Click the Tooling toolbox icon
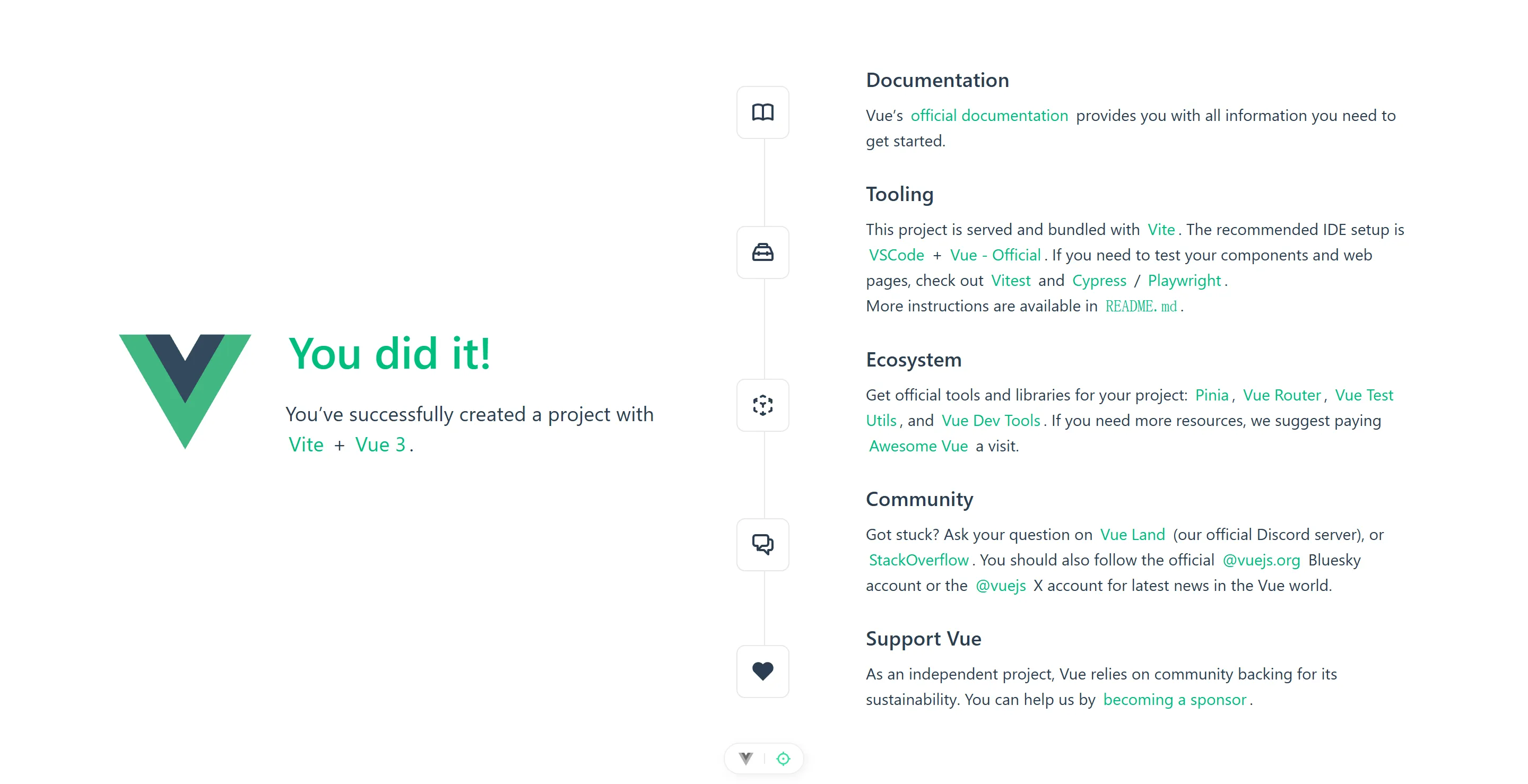Screen dimensions: 1528x784 coord(762,252)
